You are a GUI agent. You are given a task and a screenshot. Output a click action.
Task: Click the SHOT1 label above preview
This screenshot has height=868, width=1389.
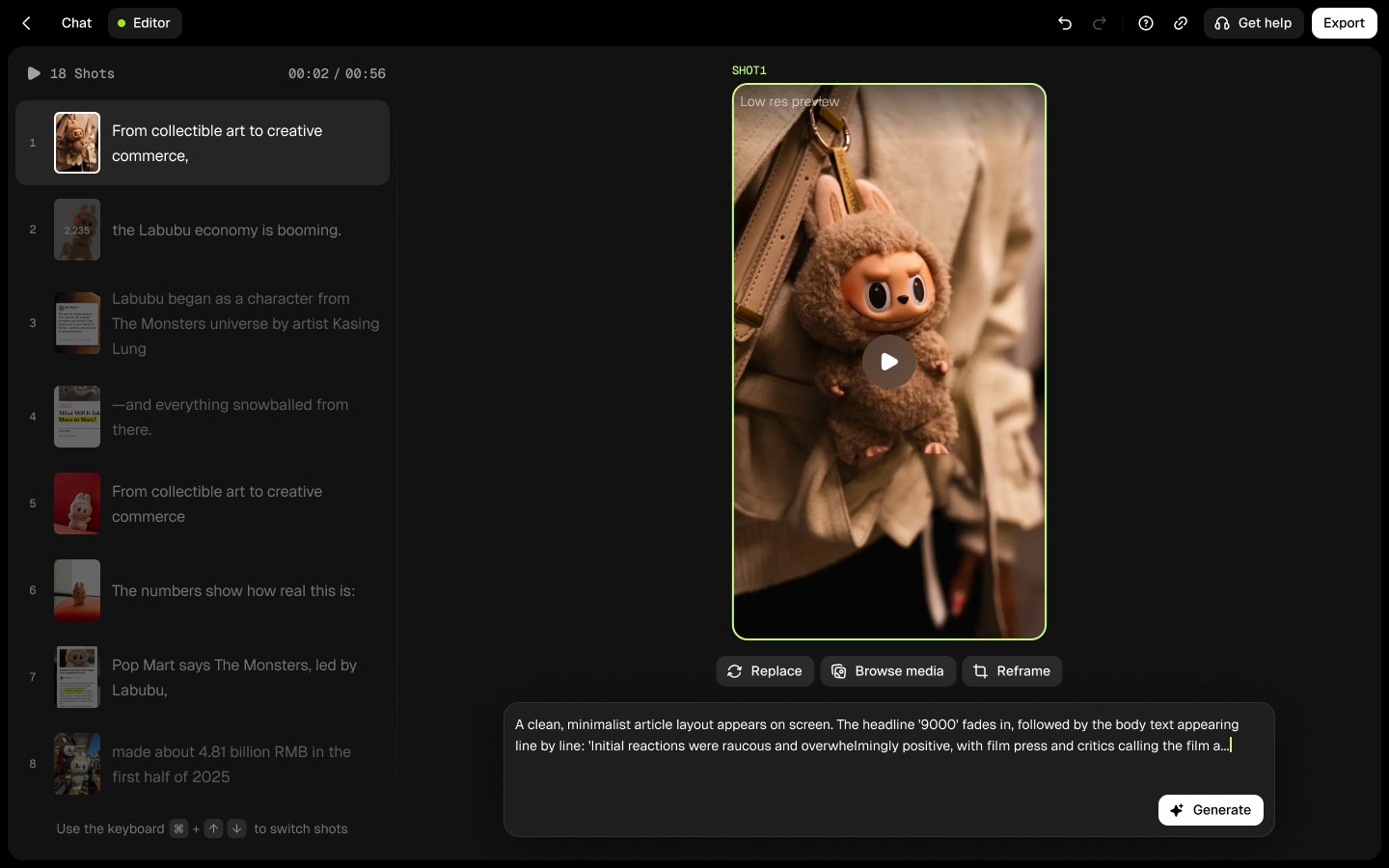(749, 70)
